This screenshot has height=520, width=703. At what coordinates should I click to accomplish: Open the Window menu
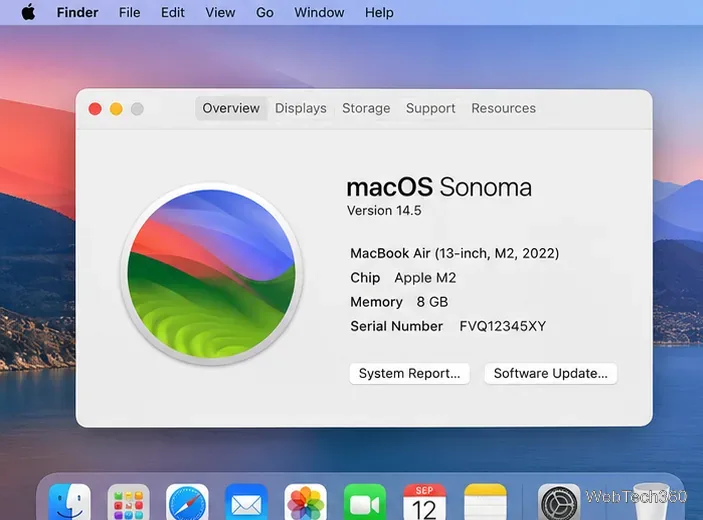click(319, 13)
